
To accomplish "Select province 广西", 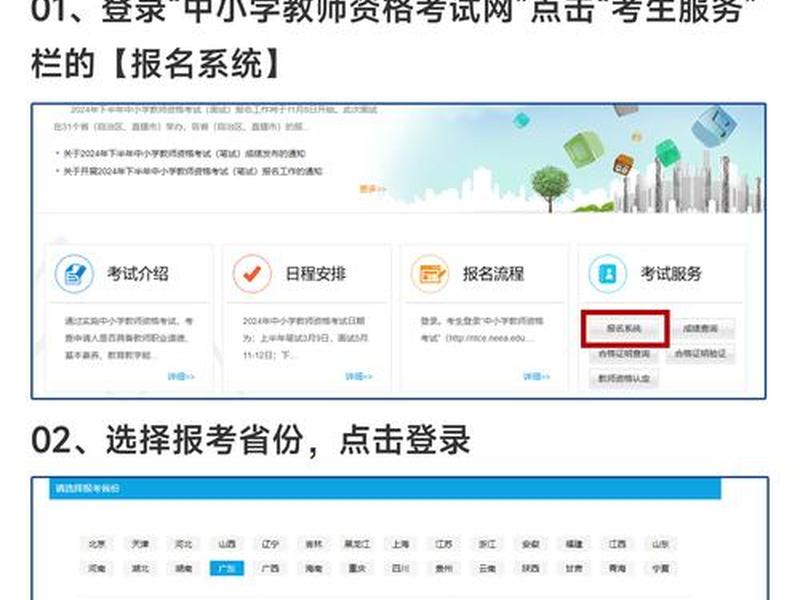I will pyautogui.click(x=270, y=568).
